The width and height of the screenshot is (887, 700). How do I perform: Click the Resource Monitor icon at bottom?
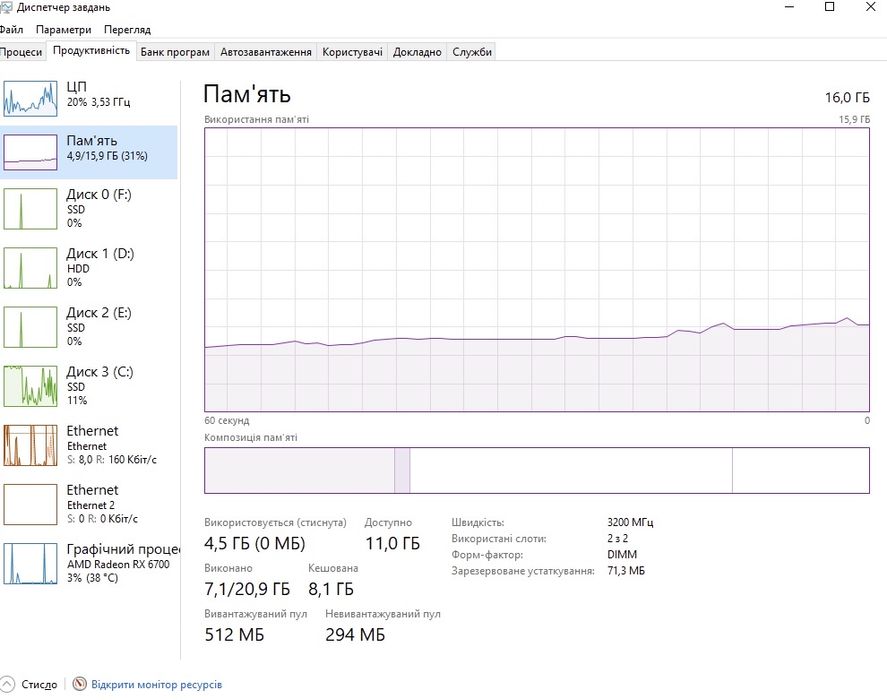click(x=80, y=685)
